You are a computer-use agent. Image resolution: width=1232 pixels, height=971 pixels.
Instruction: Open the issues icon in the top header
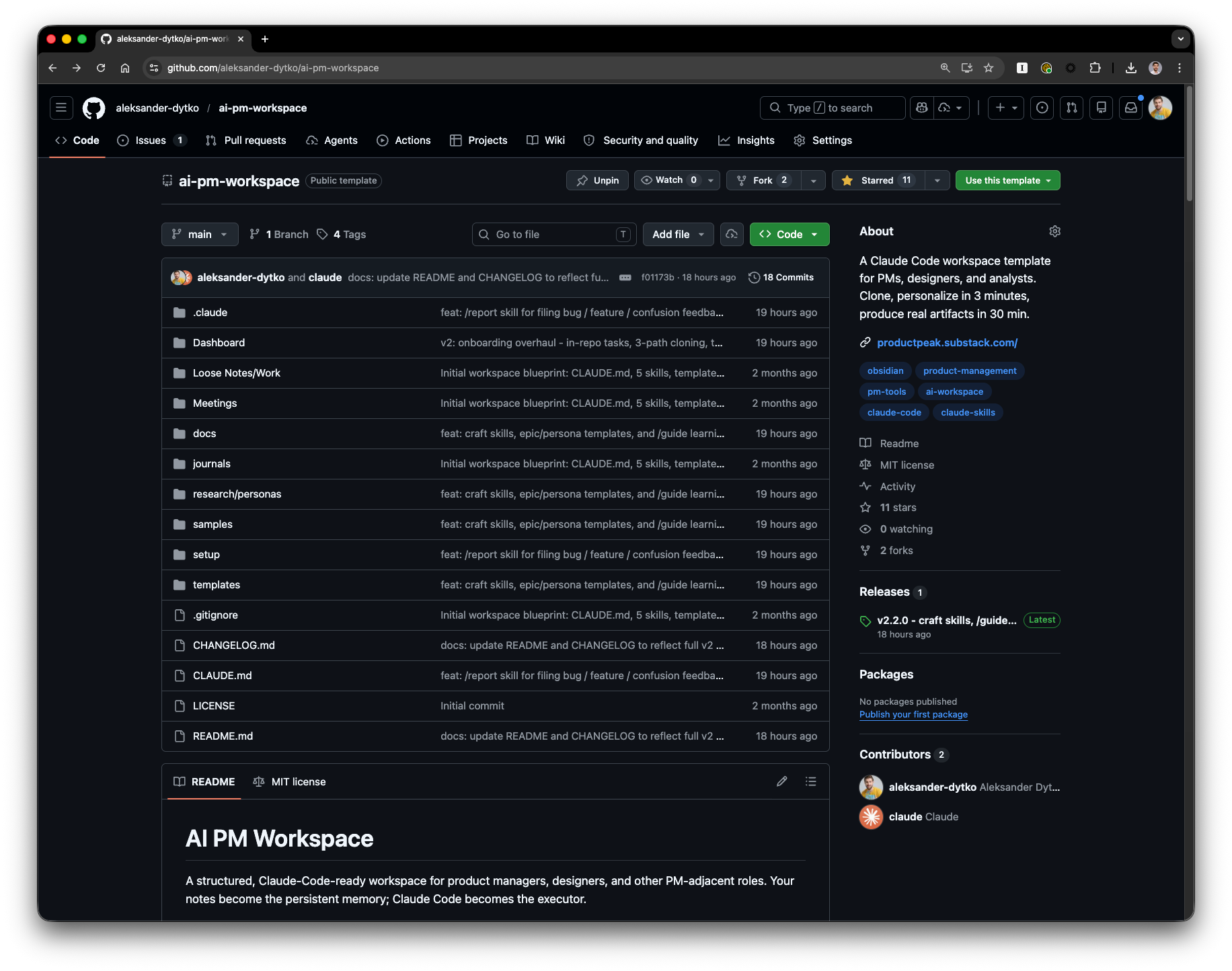pos(1042,108)
